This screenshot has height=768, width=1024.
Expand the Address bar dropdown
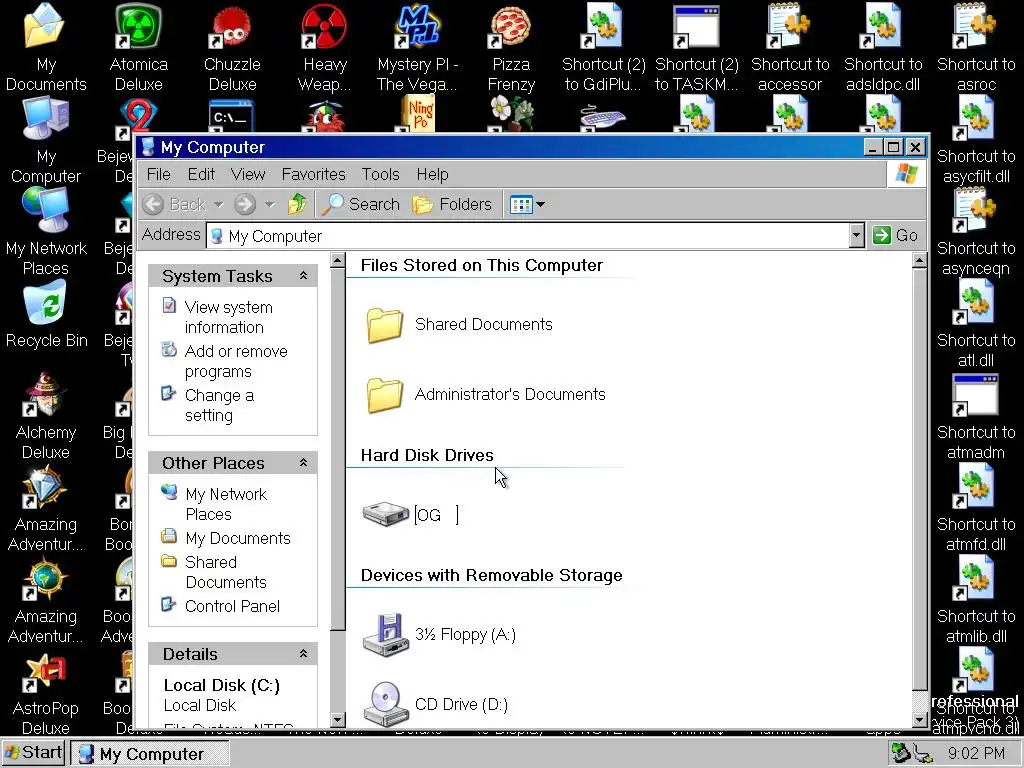coord(857,236)
